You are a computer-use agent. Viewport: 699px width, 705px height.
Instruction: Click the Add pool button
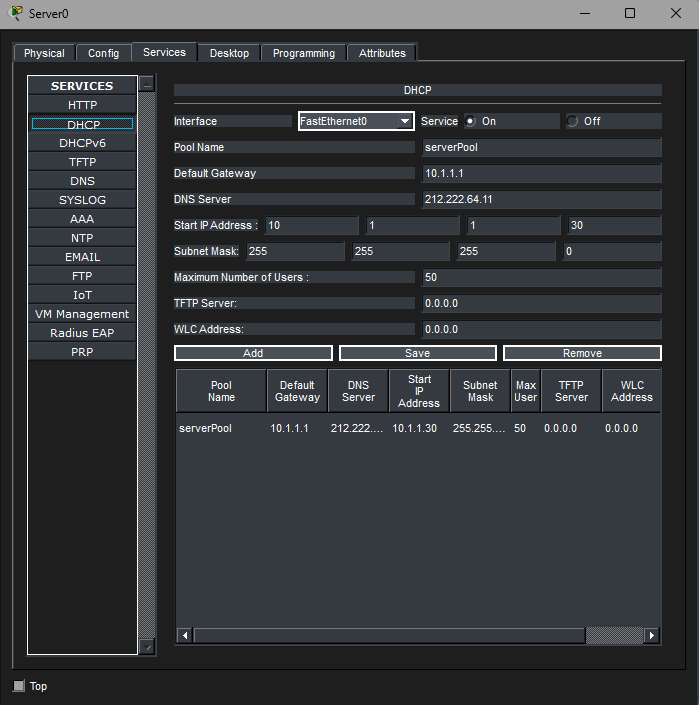[253, 353]
